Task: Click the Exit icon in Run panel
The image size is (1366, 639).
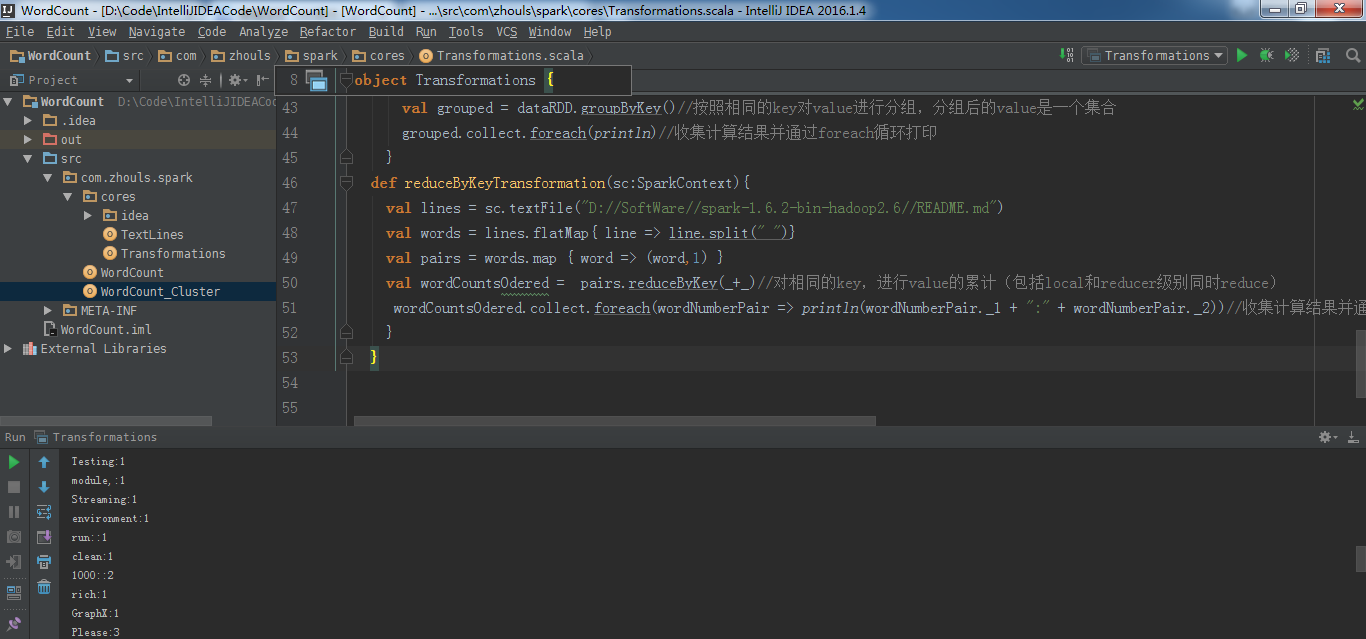Action: click(14, 562)
